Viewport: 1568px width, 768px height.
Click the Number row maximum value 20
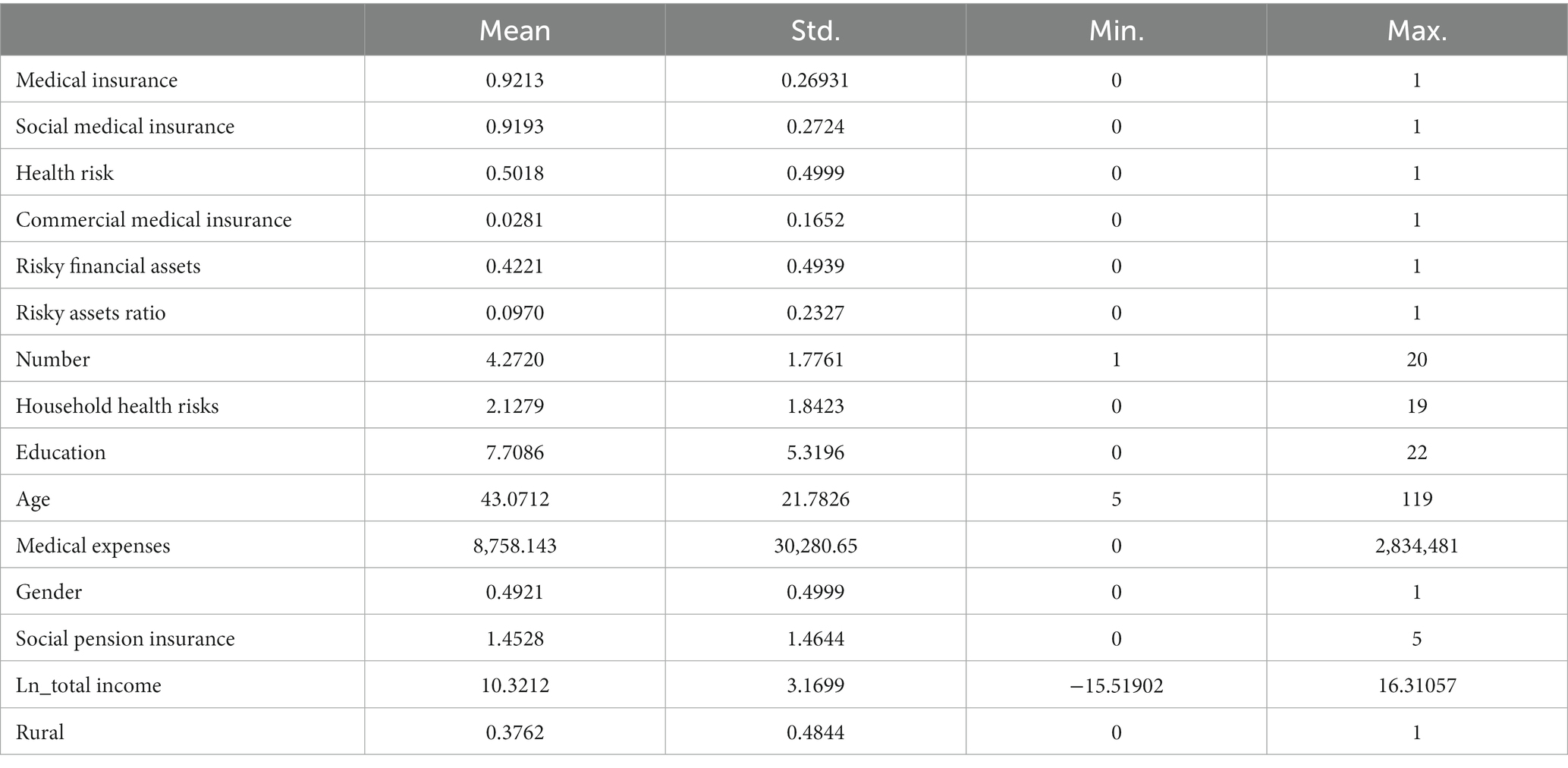(1417, 359)
